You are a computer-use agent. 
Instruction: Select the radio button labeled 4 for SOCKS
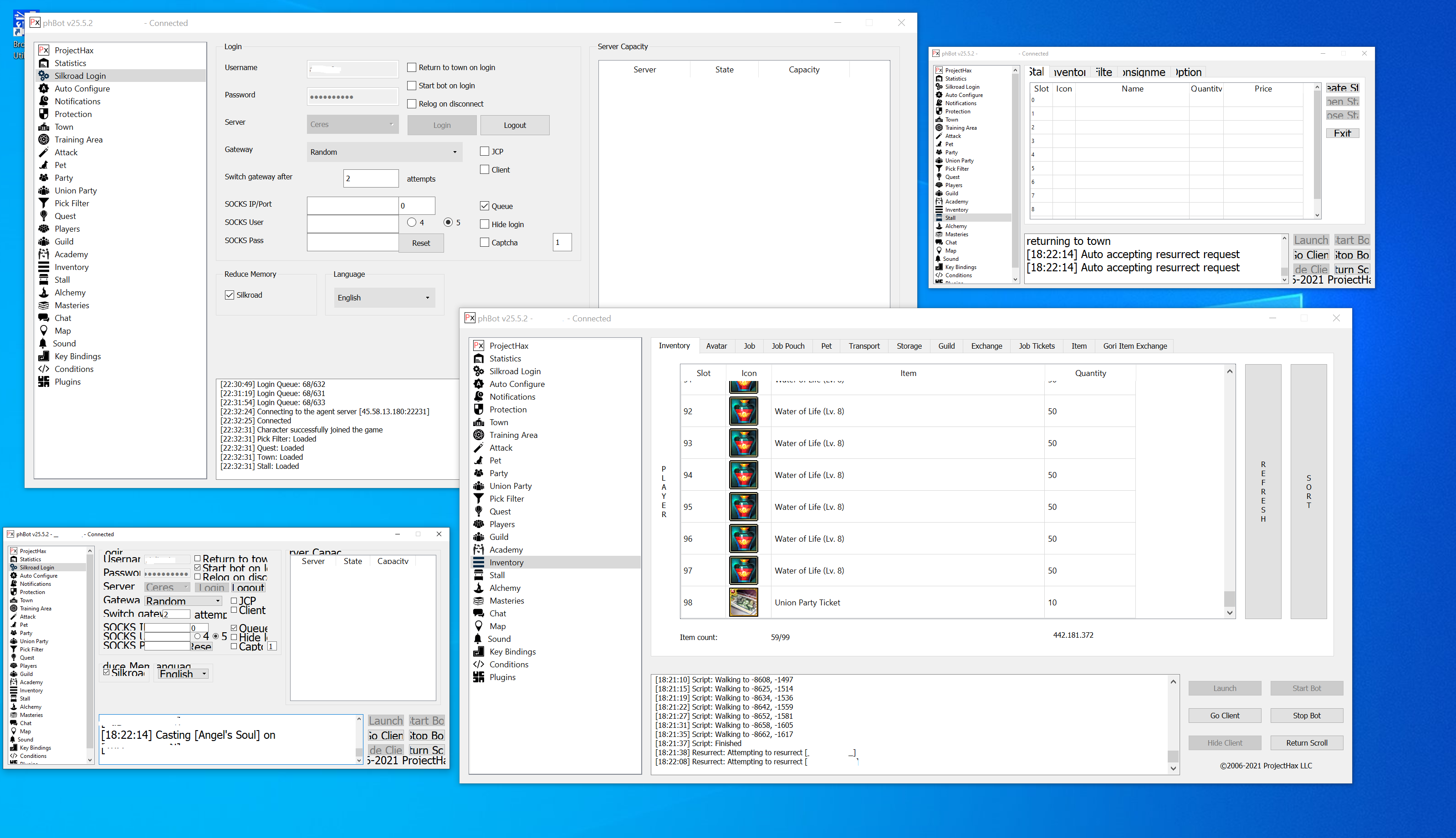click(x=412, y=222)
